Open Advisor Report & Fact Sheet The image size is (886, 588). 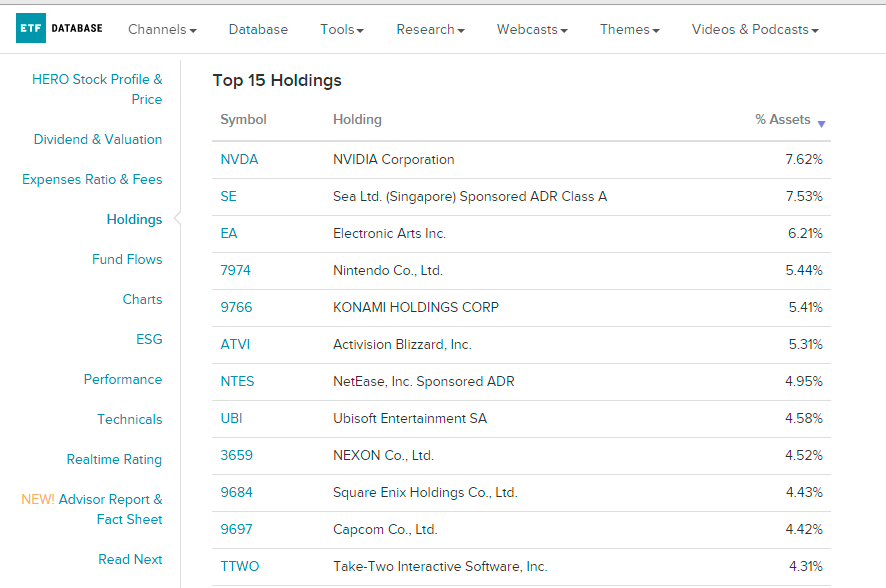(92, 509)
